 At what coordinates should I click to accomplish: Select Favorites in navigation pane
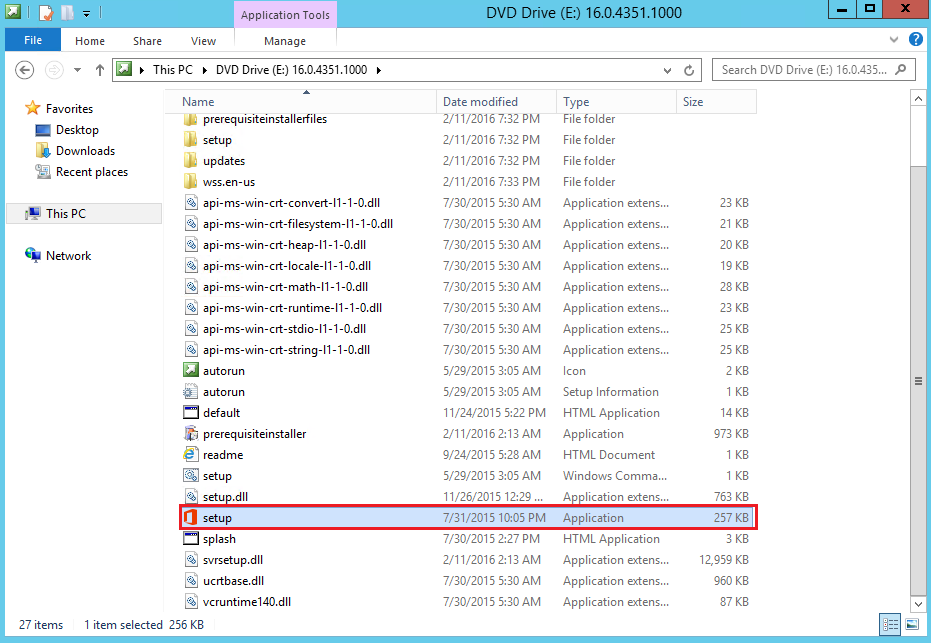(69, 109)
